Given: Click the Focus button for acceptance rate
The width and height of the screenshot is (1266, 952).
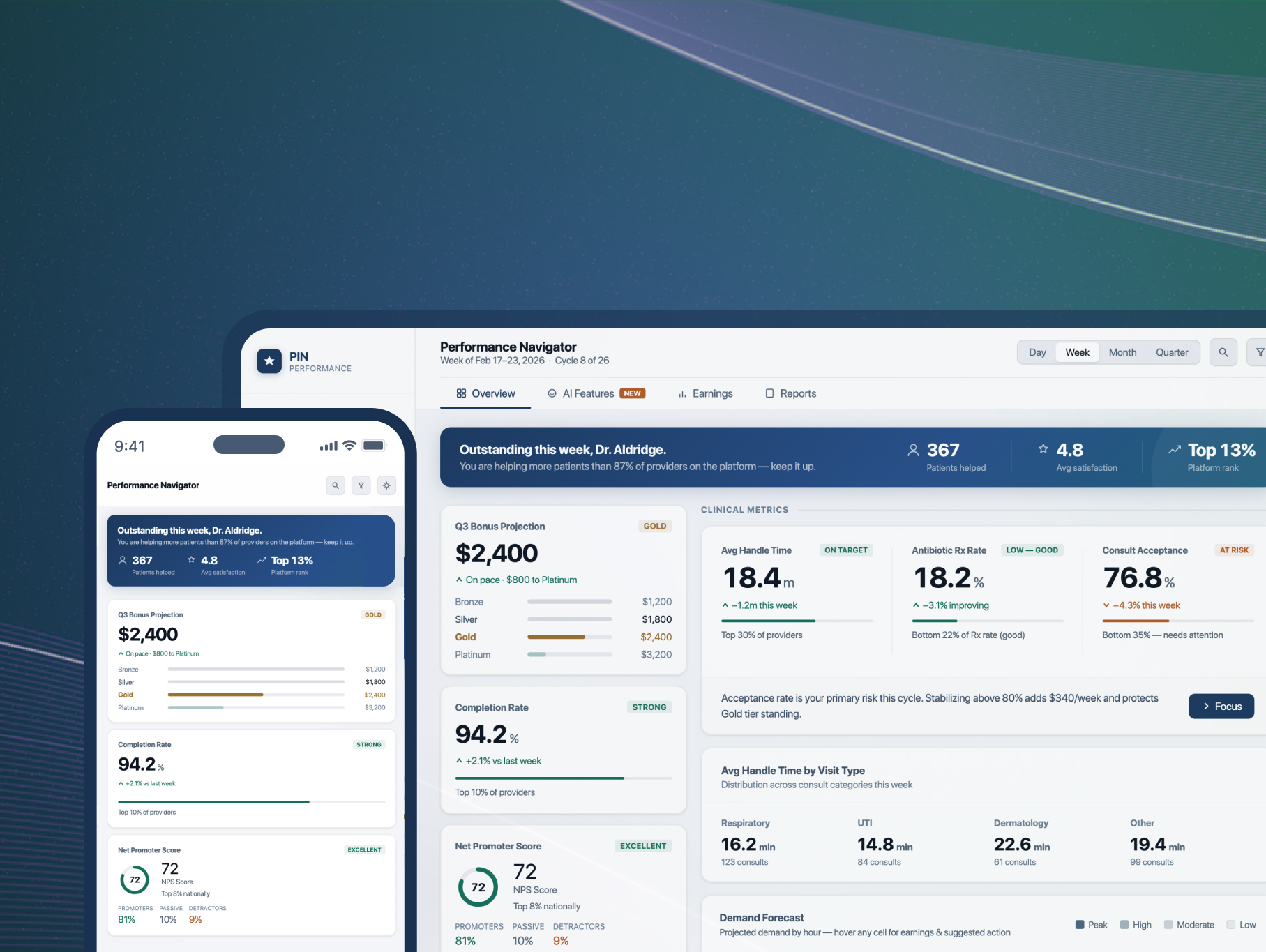Looking at the screenshot, I should point(1221,706).
